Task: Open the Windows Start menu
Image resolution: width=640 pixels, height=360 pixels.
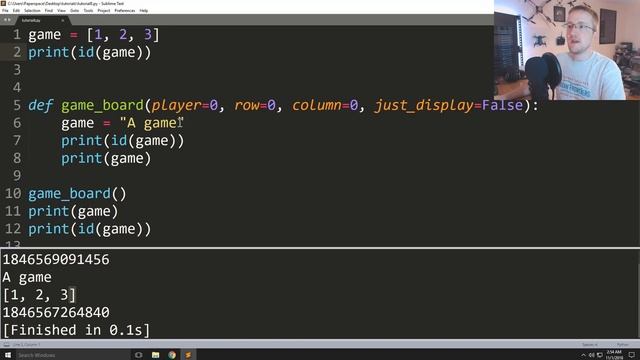Action: coord(7,355)
